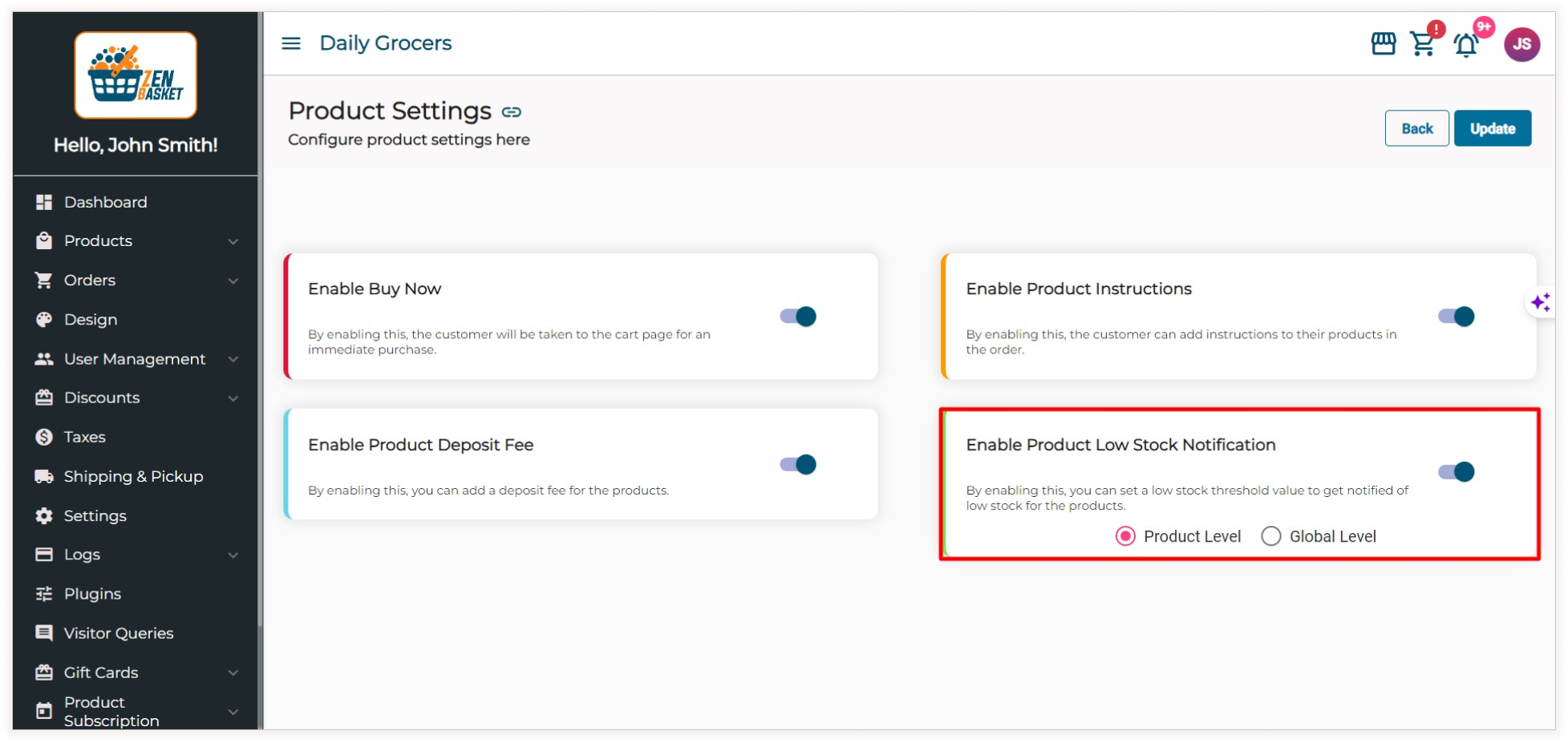Expand the Products submenu chevron

coord(233,241)
